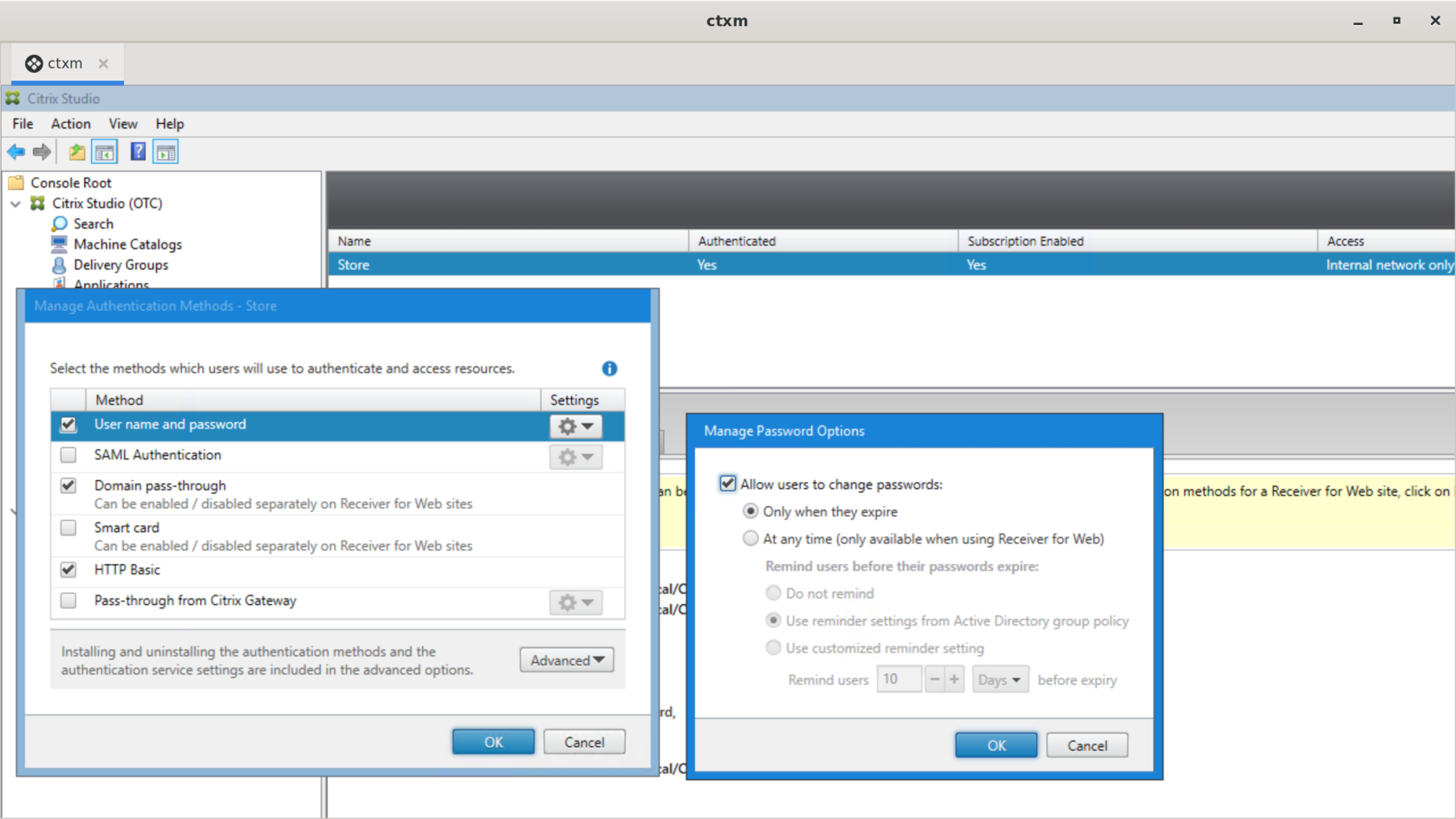This screenshot has width=1456, height=819.
Task: Click Show/Hide Action Pane toolbar icon
Action: coord(166,153)
